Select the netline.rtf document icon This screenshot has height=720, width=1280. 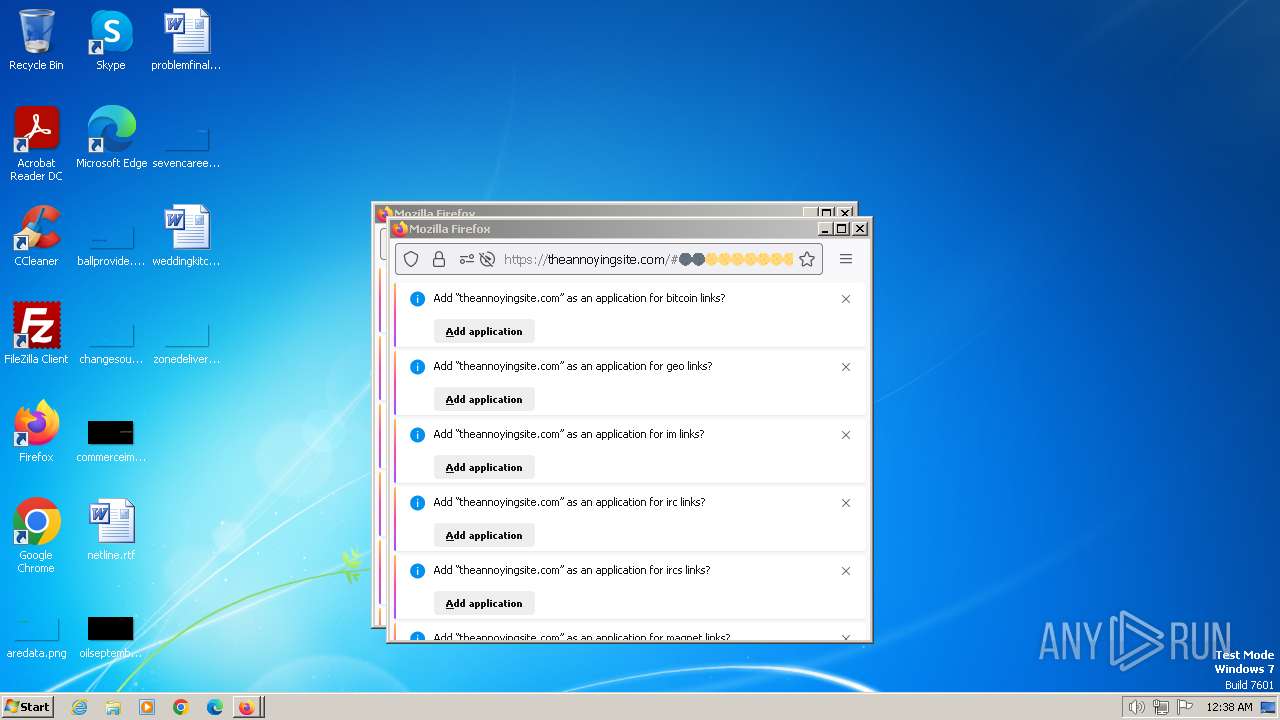tap(111, 530)
